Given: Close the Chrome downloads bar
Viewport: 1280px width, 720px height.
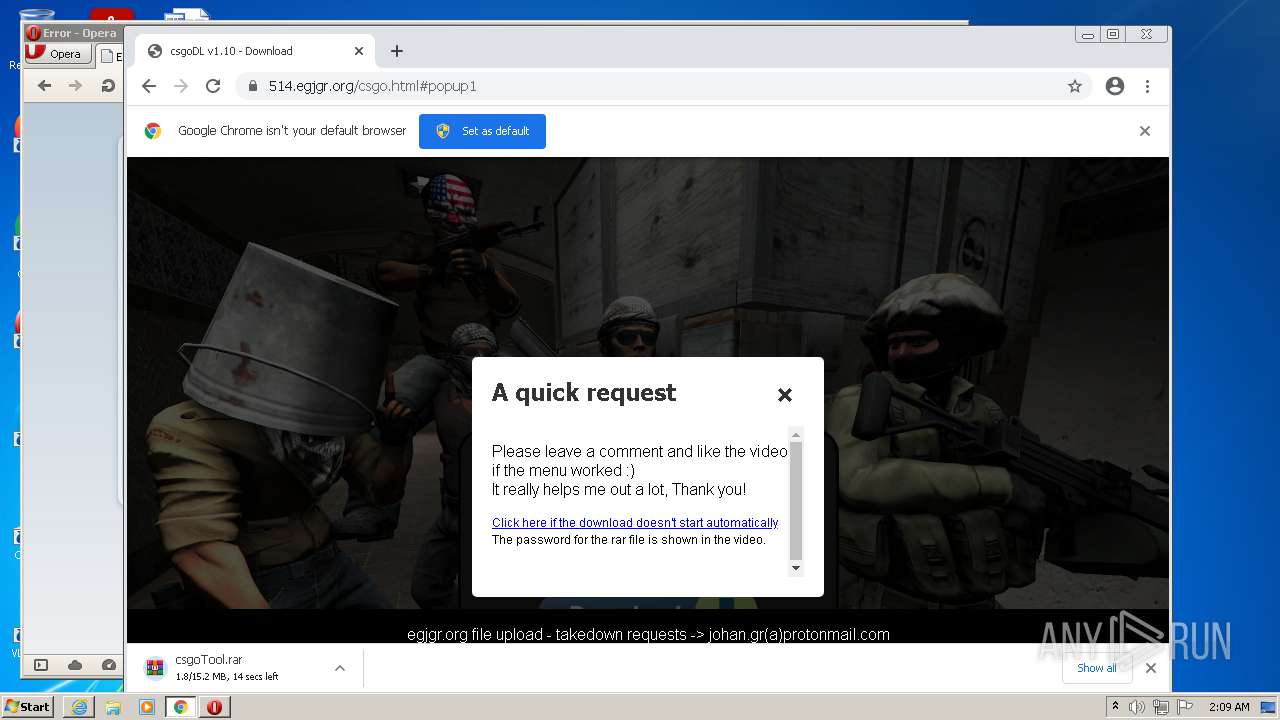Looking at the screenshot, I should tap(1151, 668).
